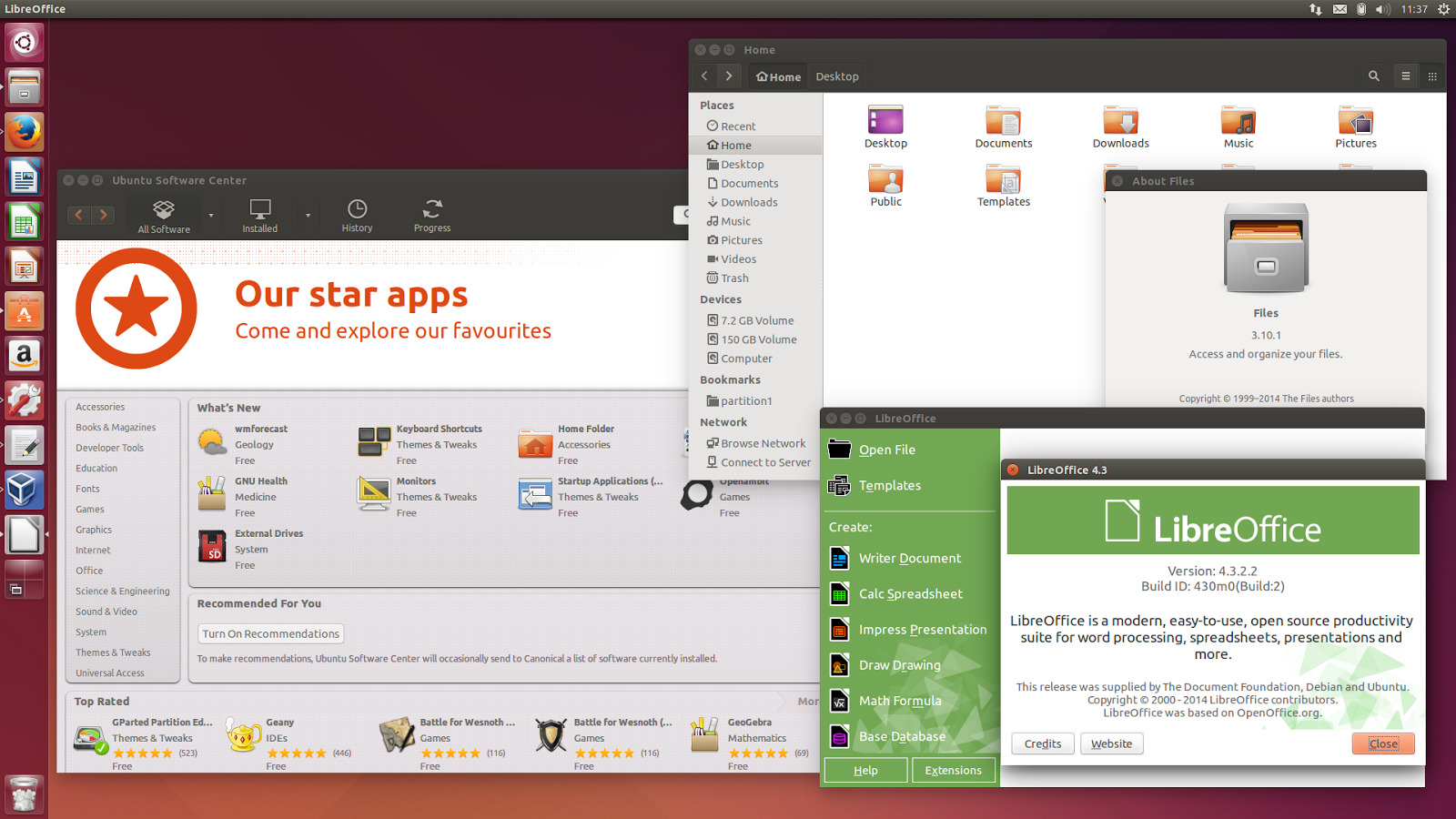The height and width of the screenshot is (819, 1456).
Task: Start an Impress Presentation
Action: click(923, 629)
